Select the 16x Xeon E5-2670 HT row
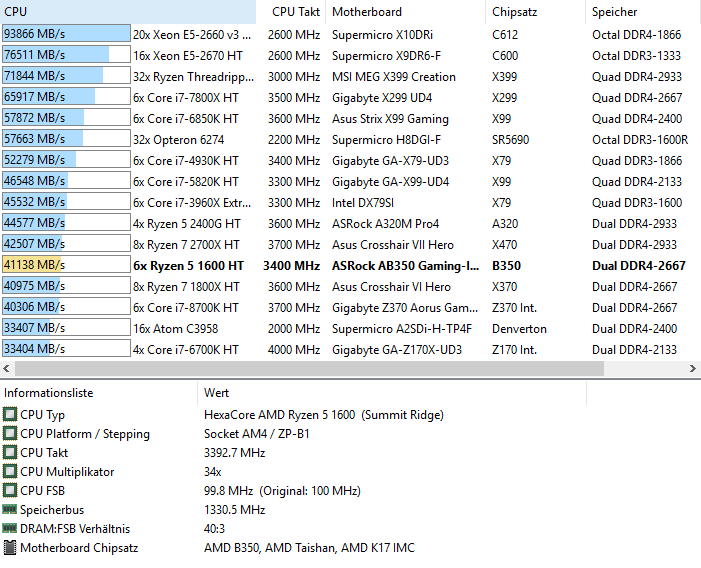This screenshot has width=701, height=568. click(350, 55)
